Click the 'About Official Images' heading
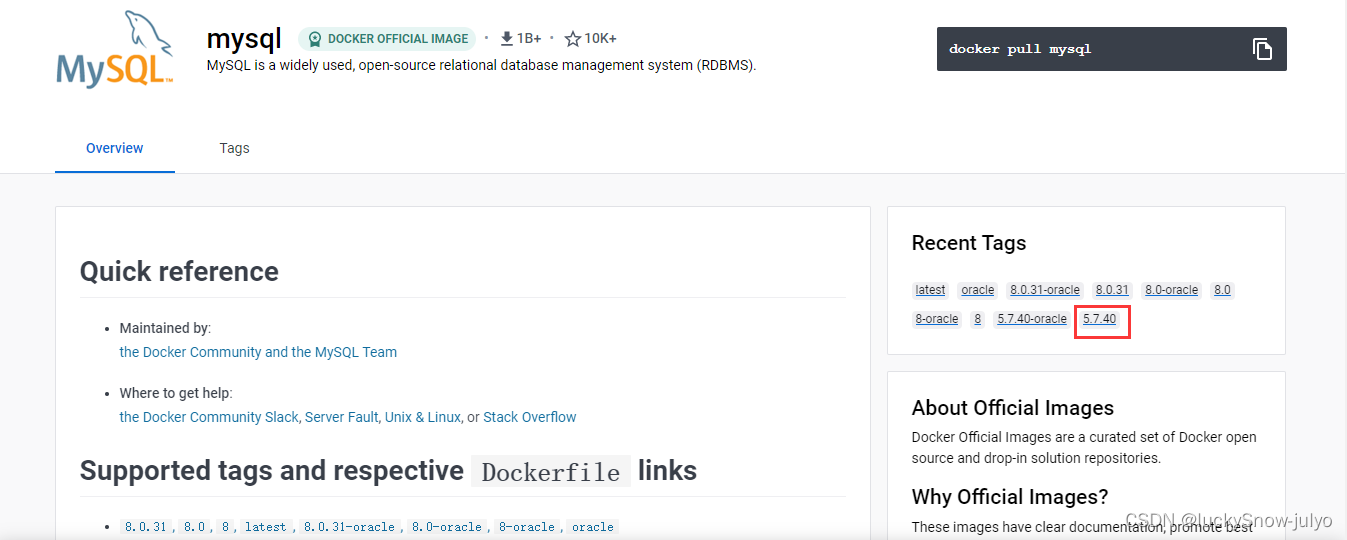1347x540 pixels. (x=1013, y=408)
